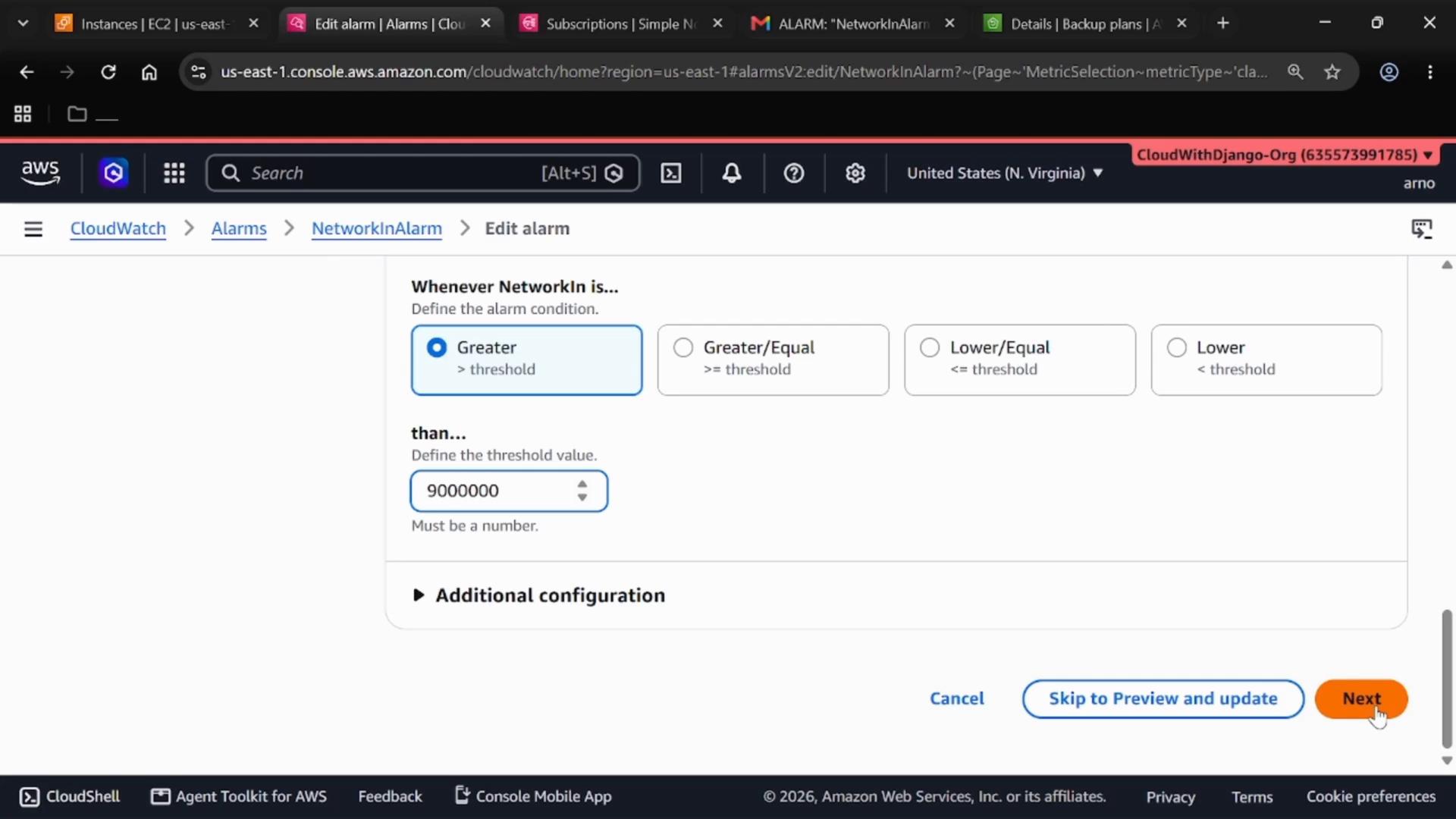This screenshot has height=819, width=1456.
Task: Expand Additional configuration section
Action: point(538,595)
